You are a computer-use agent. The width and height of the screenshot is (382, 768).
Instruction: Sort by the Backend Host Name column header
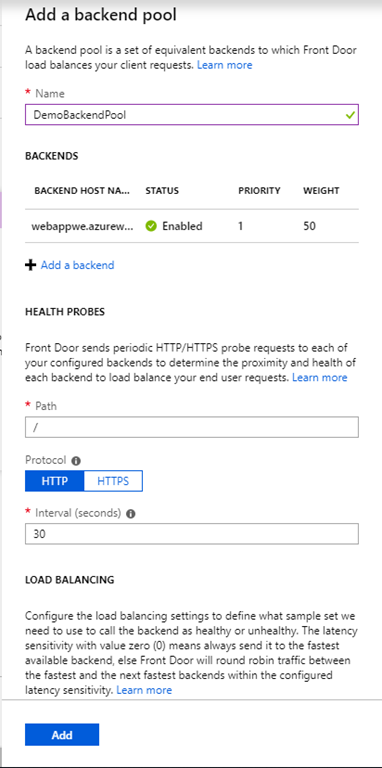click(x=82, y=191)
